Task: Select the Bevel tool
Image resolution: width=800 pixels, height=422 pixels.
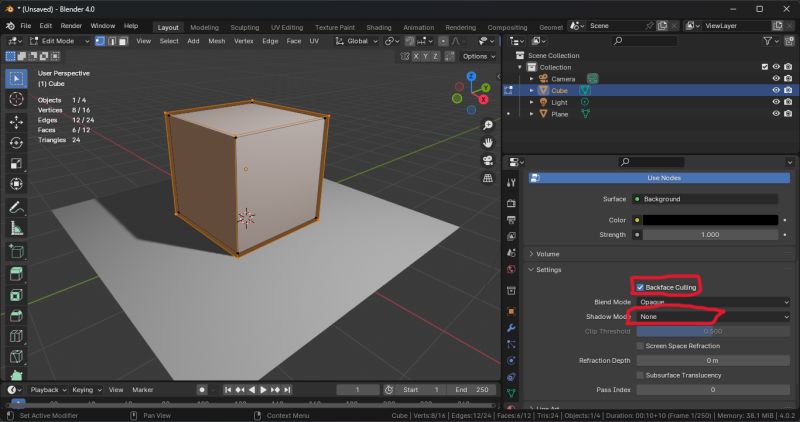Action: point(16,315)
